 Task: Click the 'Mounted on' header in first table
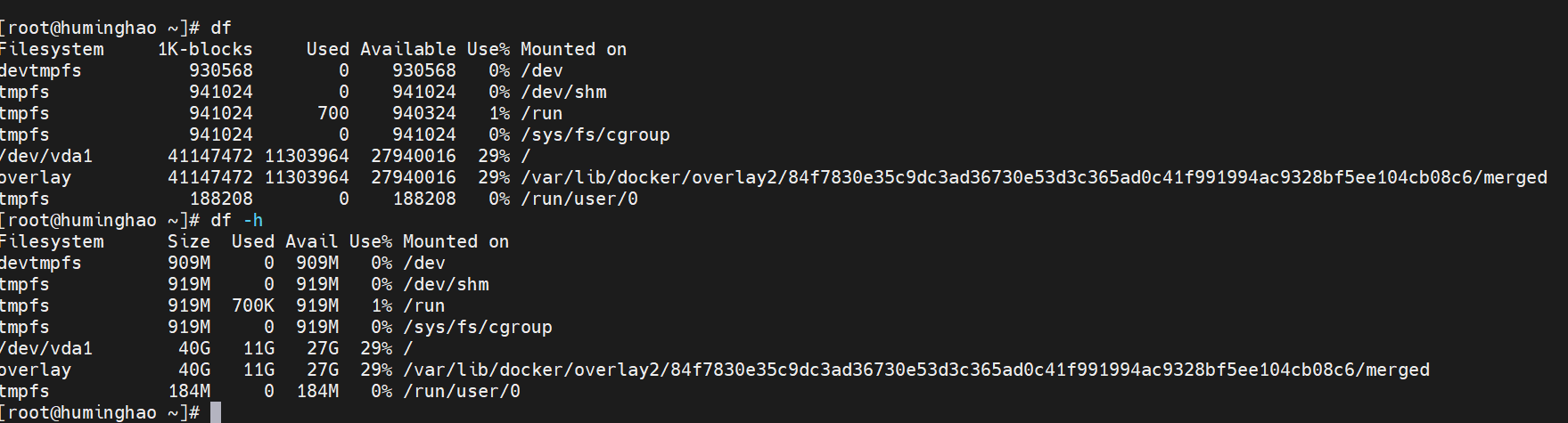pos(574,49)
